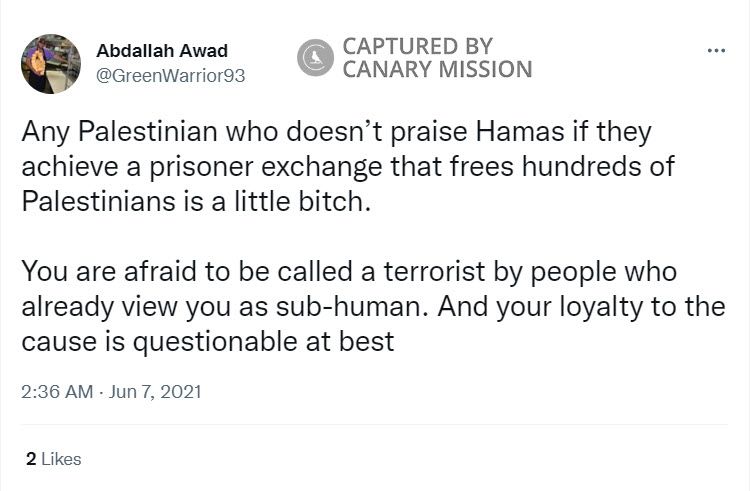
Task: Open the Abdallah Awad display name
Action: pyautogui.click(x=162, y=51)
